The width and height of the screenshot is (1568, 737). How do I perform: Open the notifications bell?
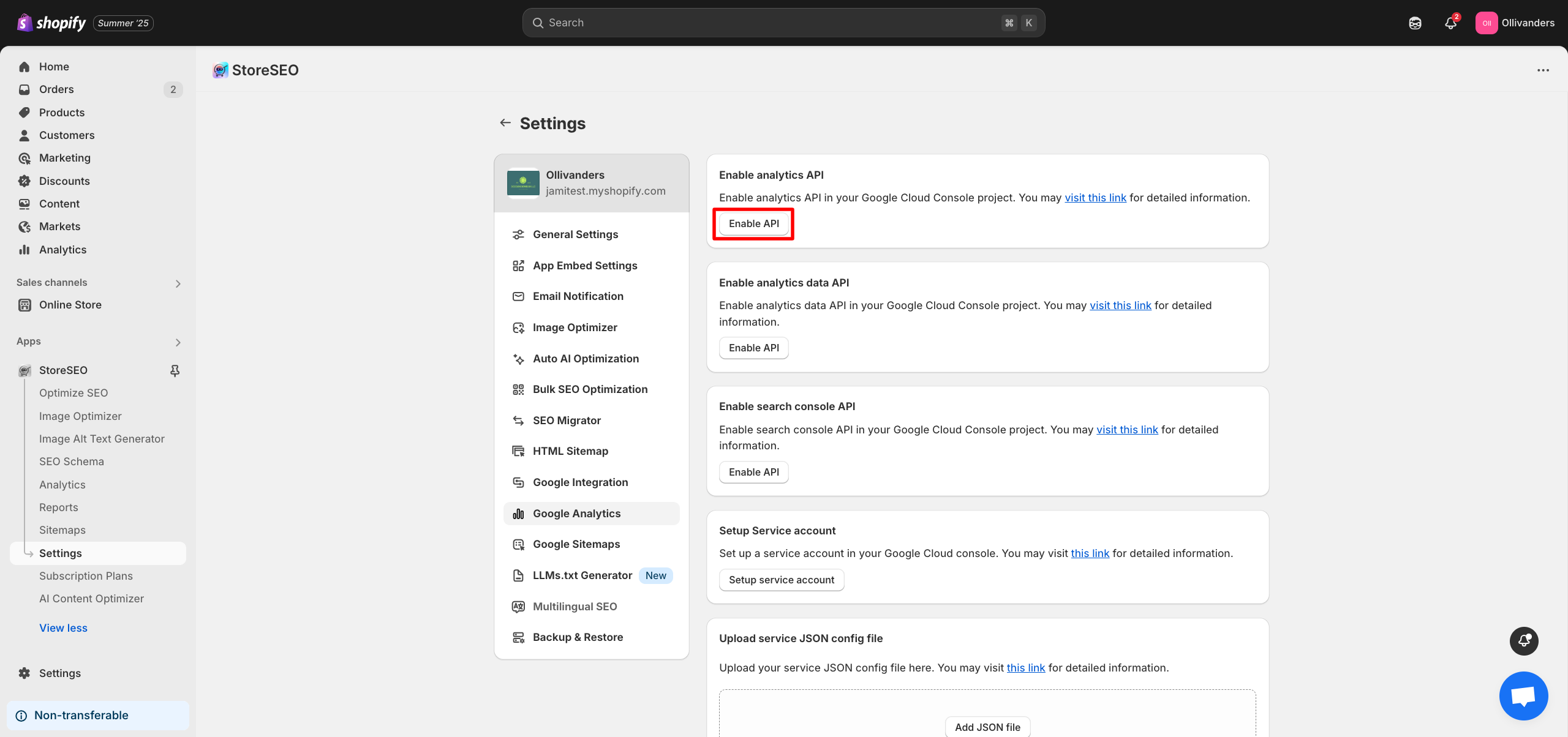(x=1450, y=23)
